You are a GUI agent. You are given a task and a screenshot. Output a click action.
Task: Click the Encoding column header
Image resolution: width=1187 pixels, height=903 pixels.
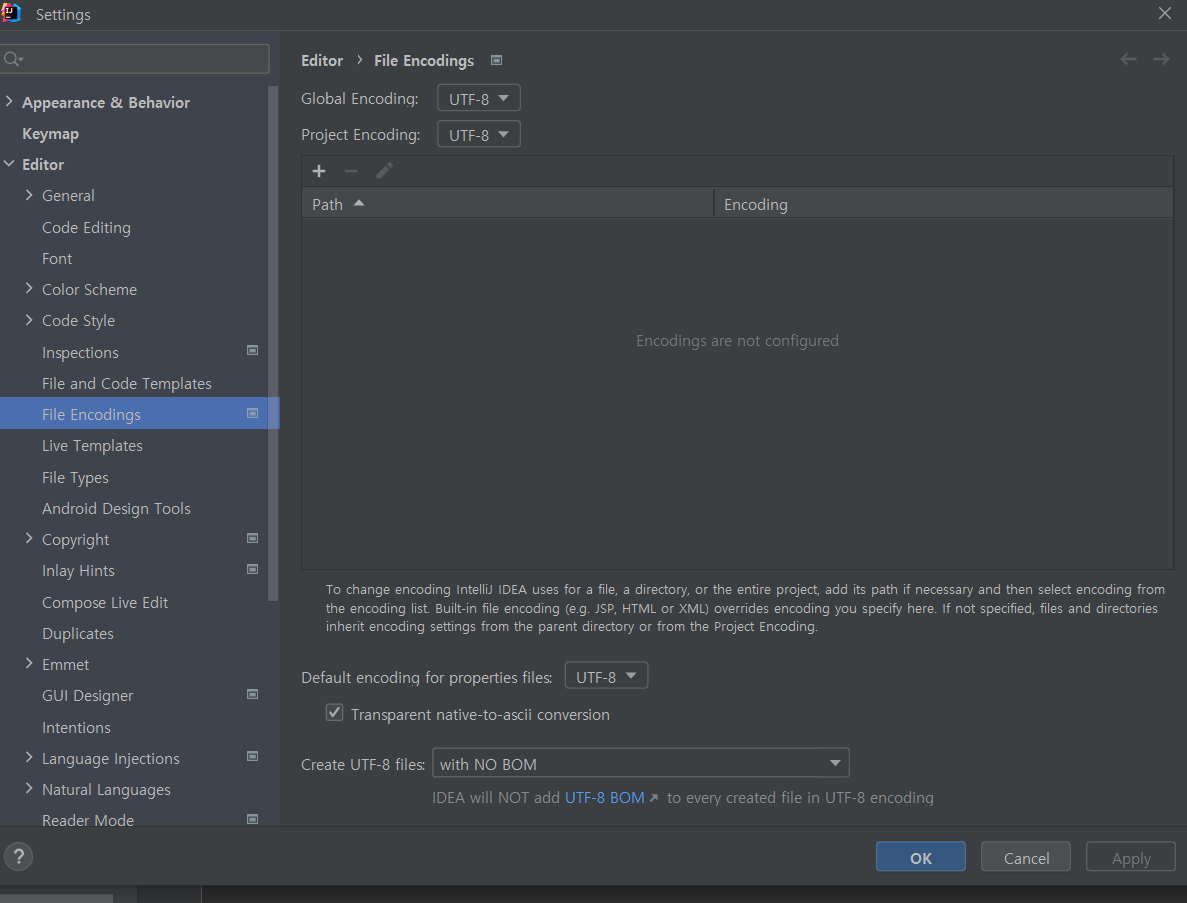click(x=944, y=204)
